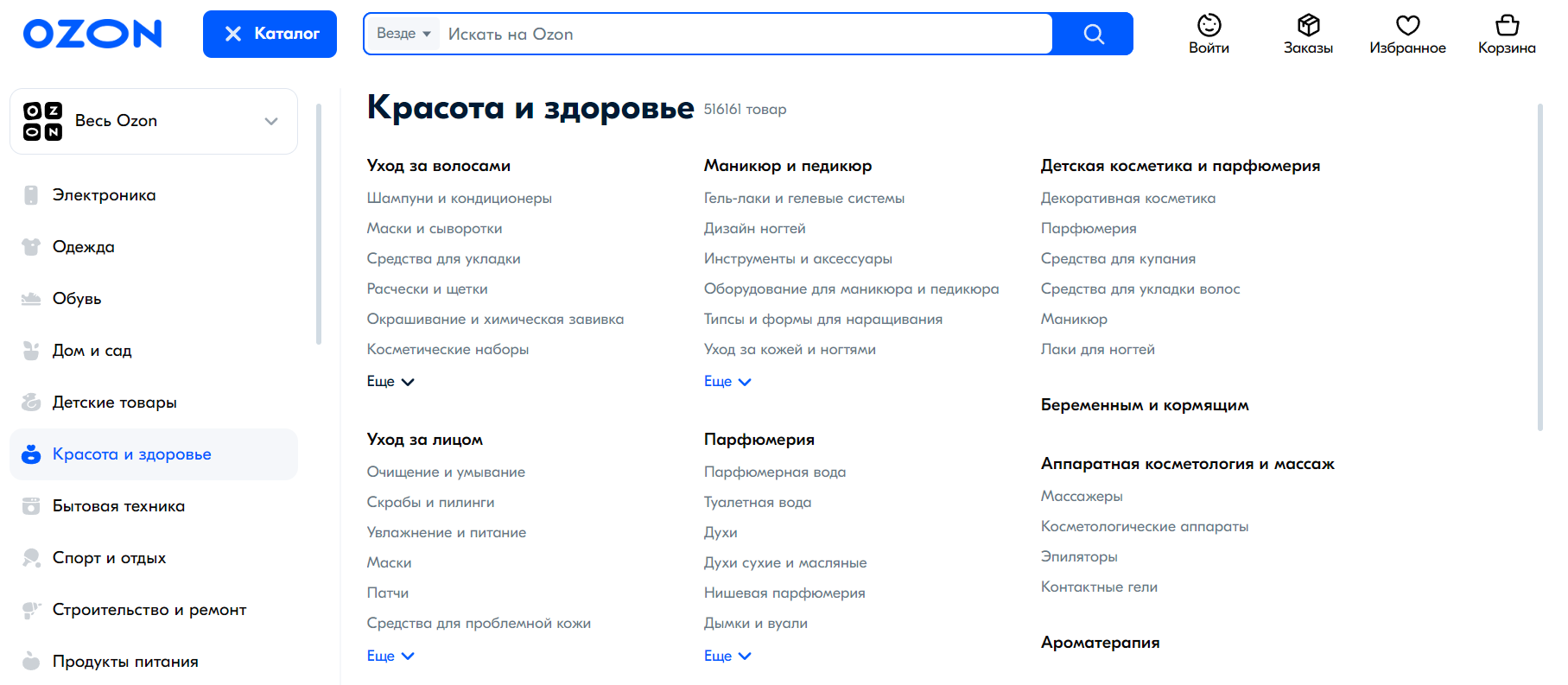Select Бытовая техника in the sidebar

154,506
